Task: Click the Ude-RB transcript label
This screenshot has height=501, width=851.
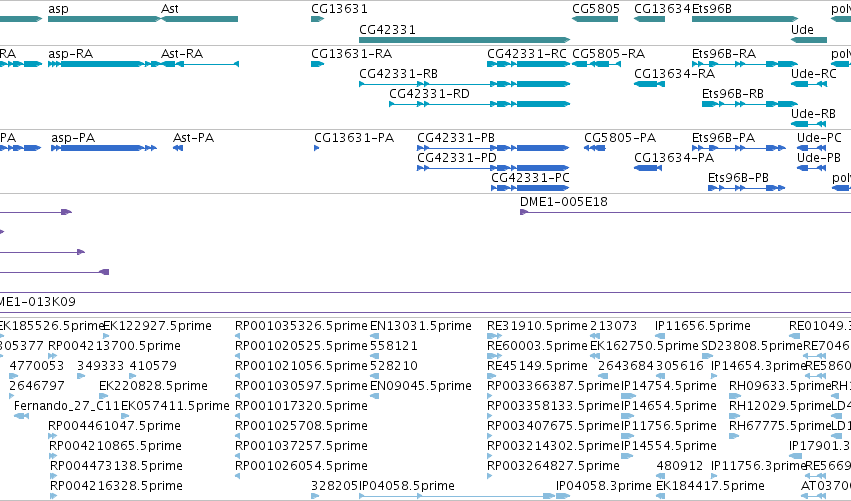Action: (813, 114)
